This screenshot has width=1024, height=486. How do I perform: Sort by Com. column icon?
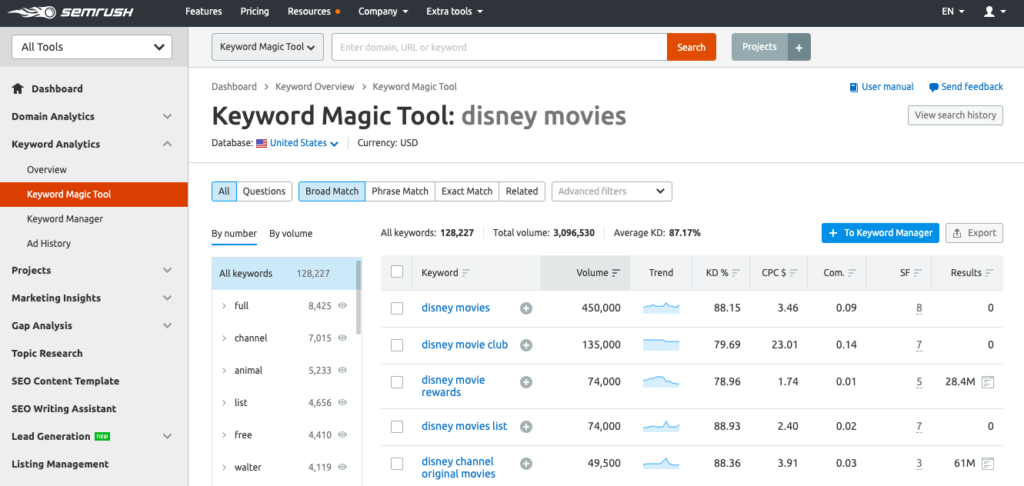point(852,273)
